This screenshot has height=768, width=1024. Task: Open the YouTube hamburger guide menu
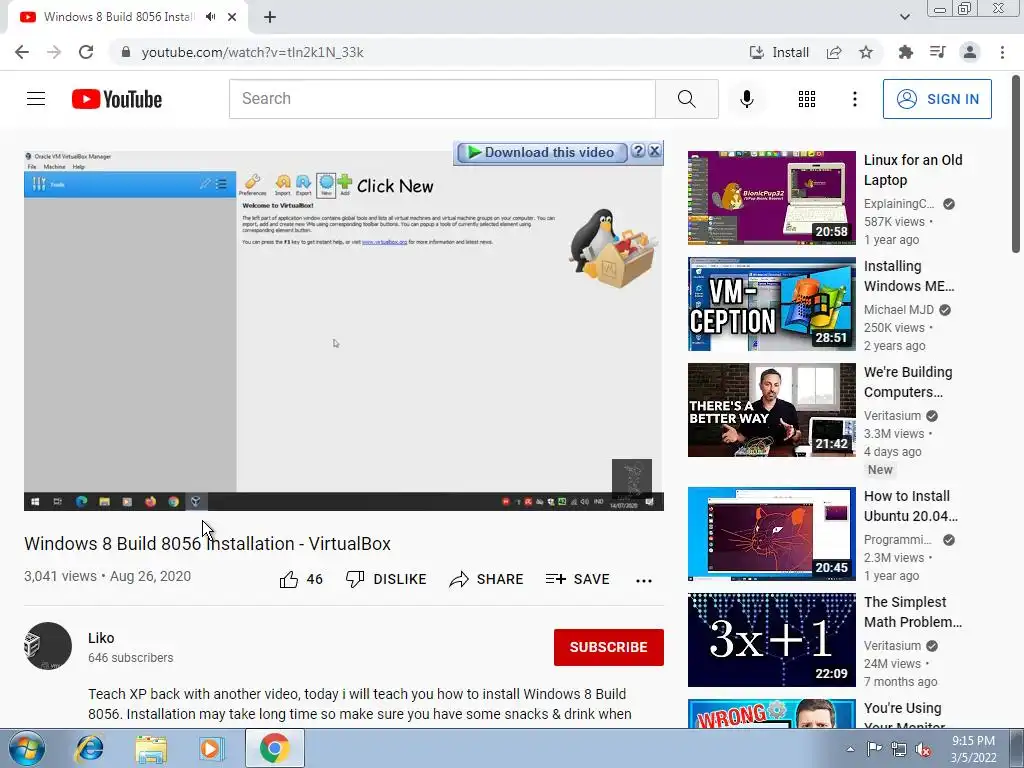pos(36,99)
